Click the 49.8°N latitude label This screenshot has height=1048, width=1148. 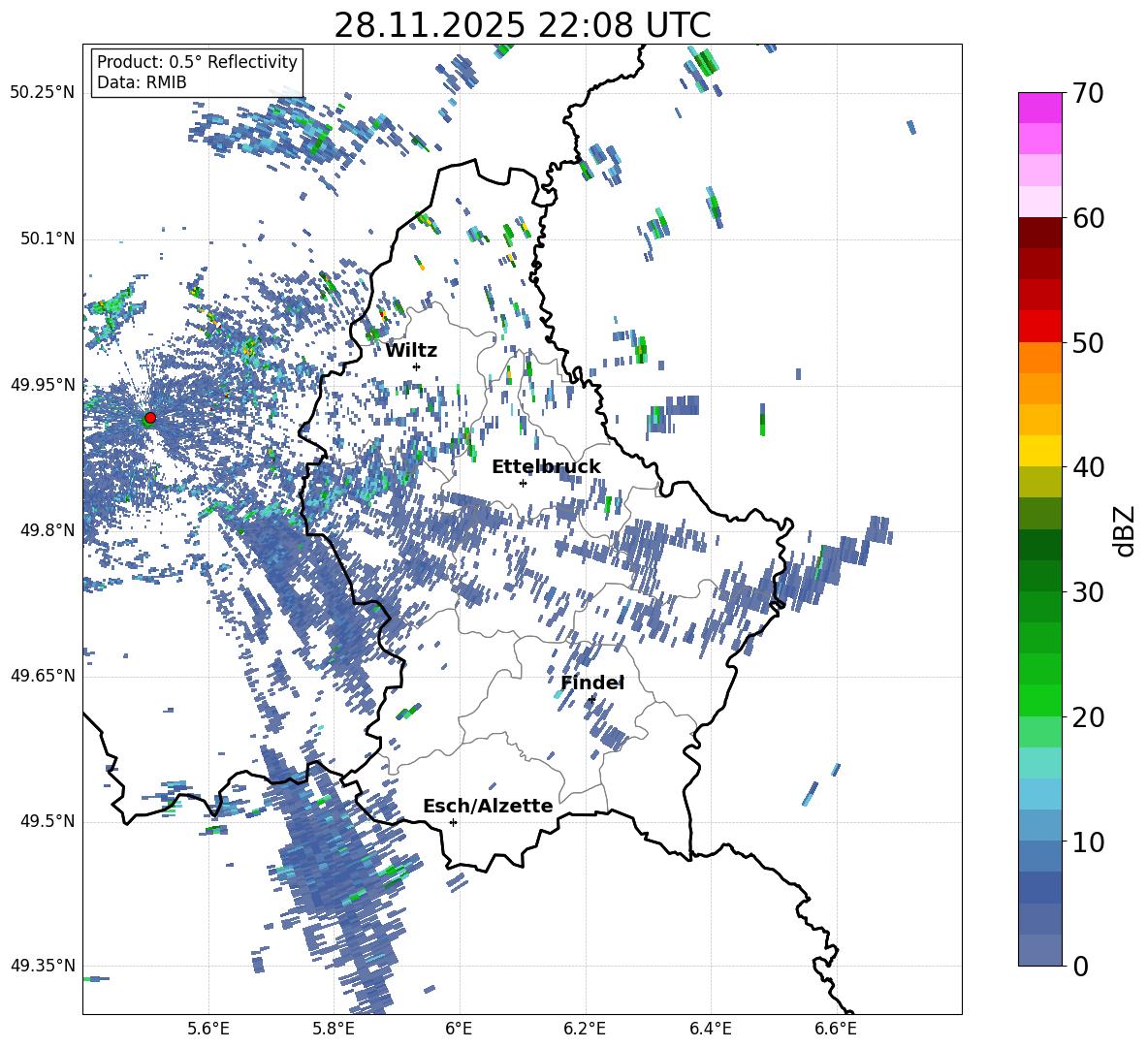(x=47, y=530)
